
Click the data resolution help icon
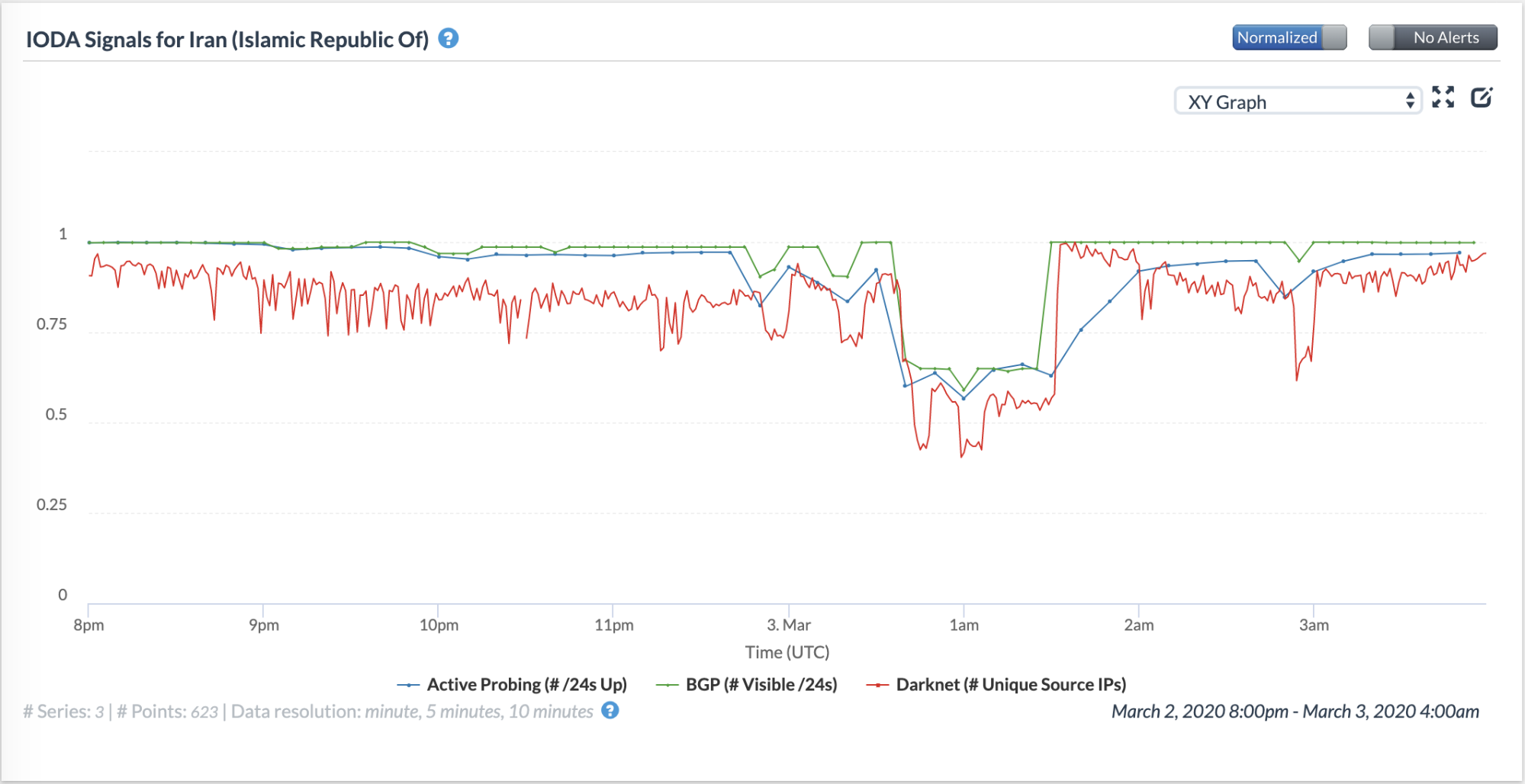click(610, 711)
